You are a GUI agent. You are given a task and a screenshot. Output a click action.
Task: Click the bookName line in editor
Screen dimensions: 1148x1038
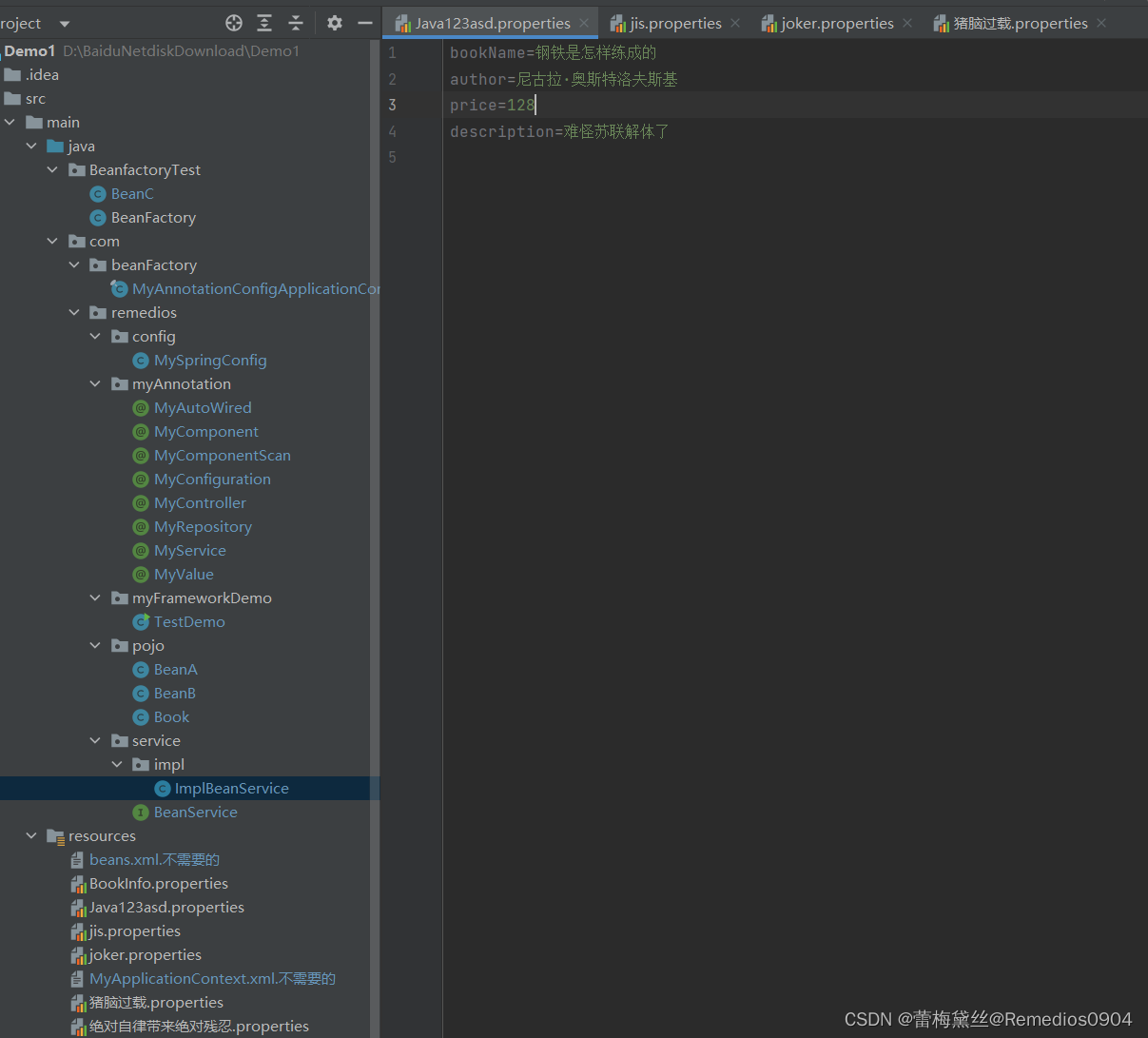(x=553, y=52)
